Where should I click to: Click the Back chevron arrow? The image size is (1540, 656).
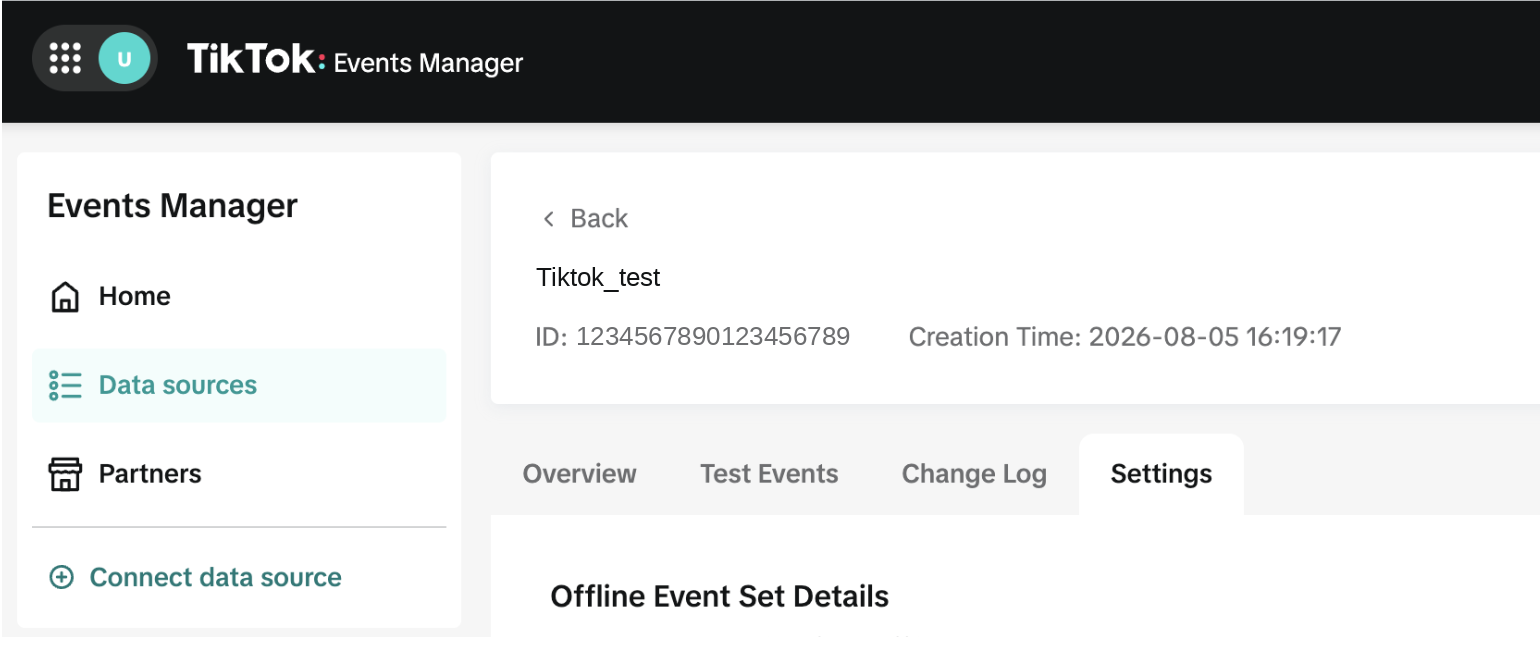[x=548, y=219]
